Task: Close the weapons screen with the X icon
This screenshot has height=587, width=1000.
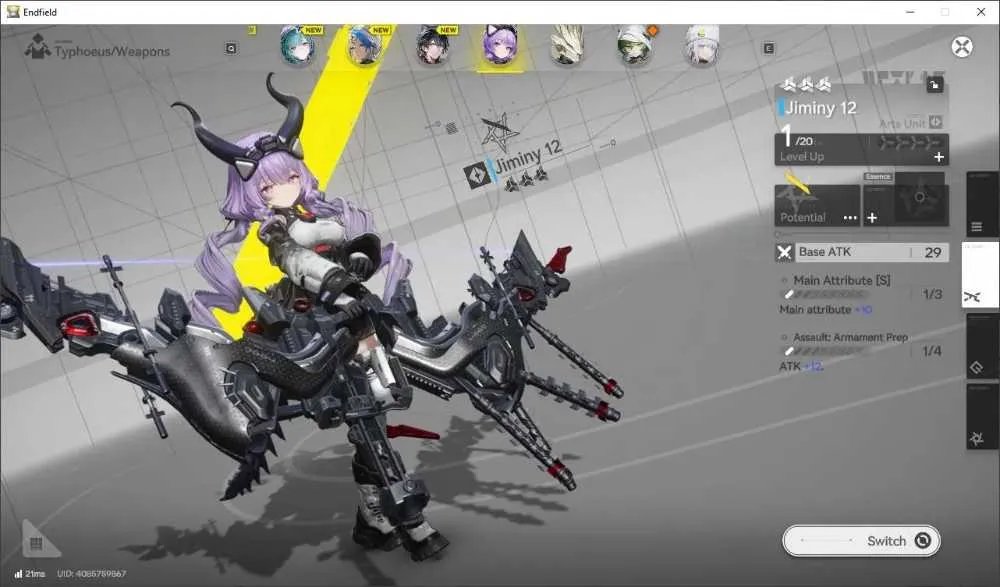Action: click(x=962, y=47)
